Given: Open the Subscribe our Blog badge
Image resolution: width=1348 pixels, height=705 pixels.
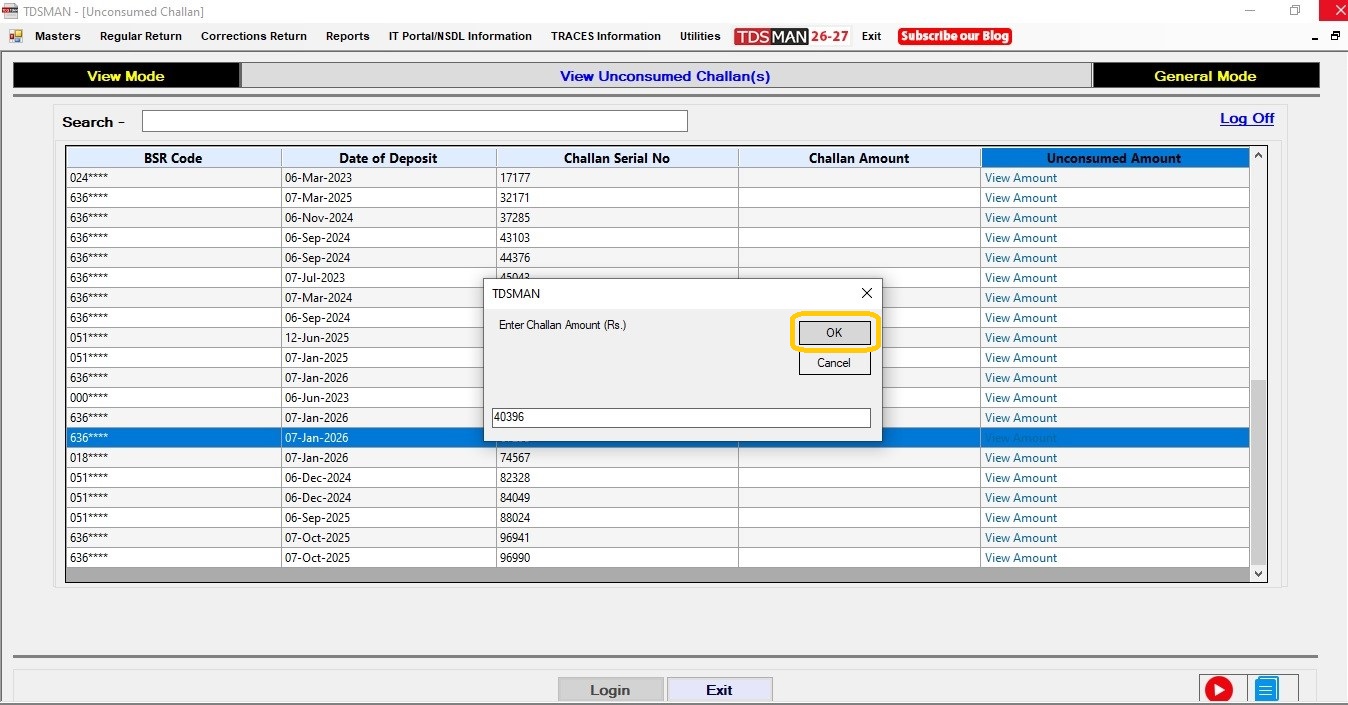Looking at the screenshot, I should [954, 36].
